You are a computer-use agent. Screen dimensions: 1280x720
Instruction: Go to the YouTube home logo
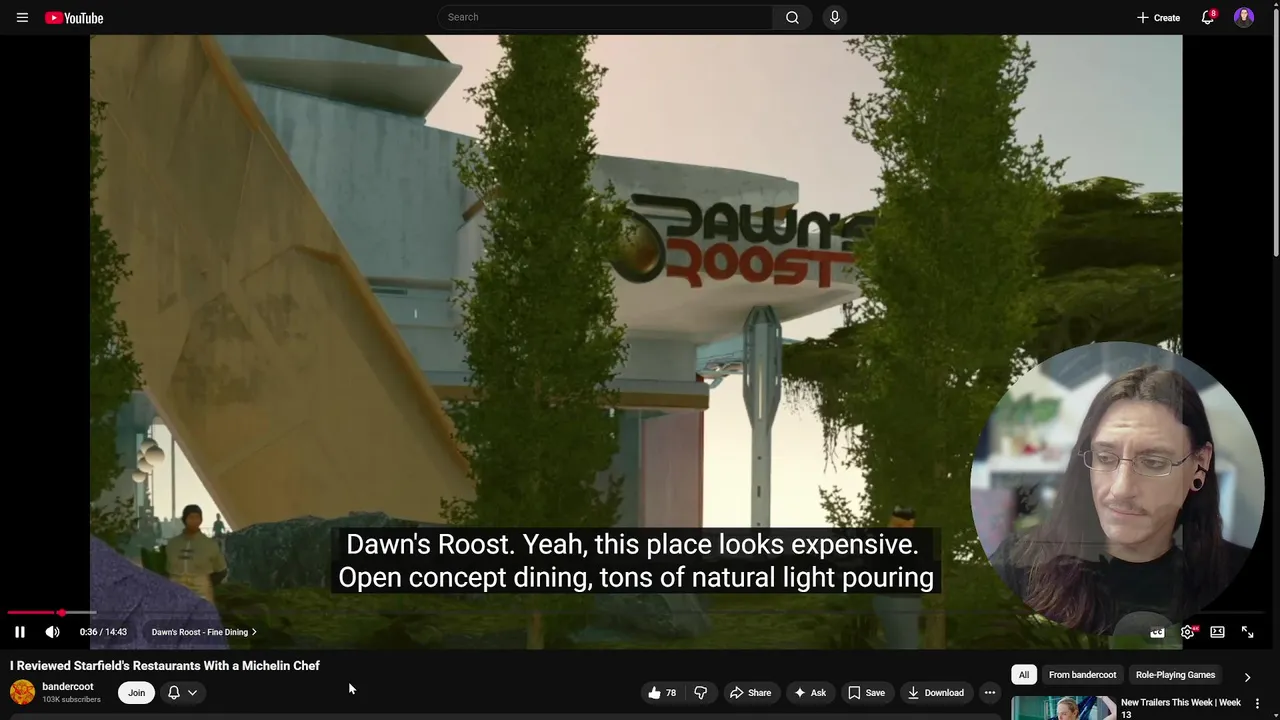pyautogui.click(x=74, y=18)
